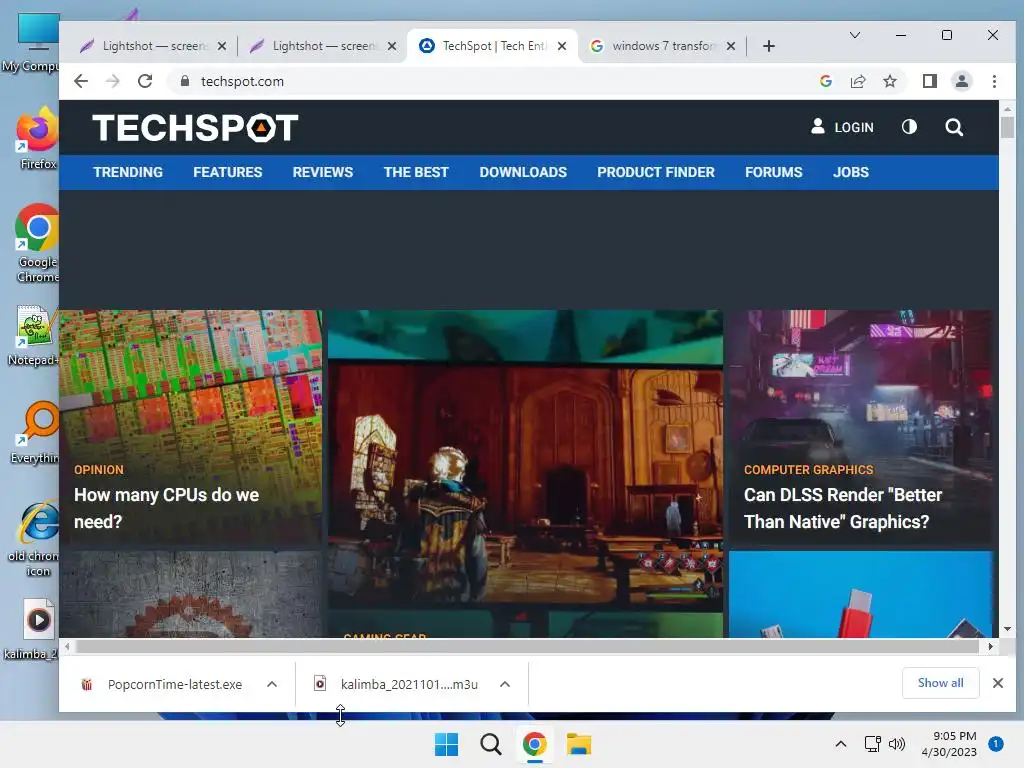The height and width of the screenshot is (768, 1024).
Task: Click the Chrome taskbar icon
Action: [534, 744]
